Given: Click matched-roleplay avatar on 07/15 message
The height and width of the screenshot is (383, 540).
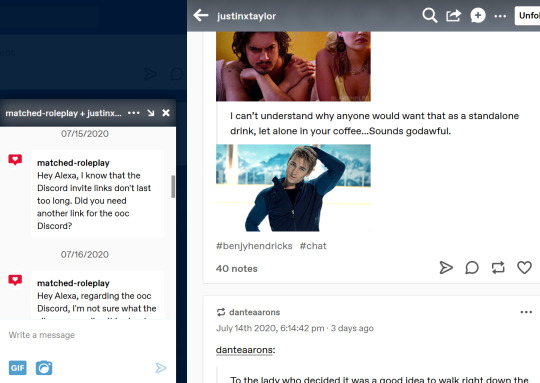Looking at the screenshot, I should tap(15, 159).
